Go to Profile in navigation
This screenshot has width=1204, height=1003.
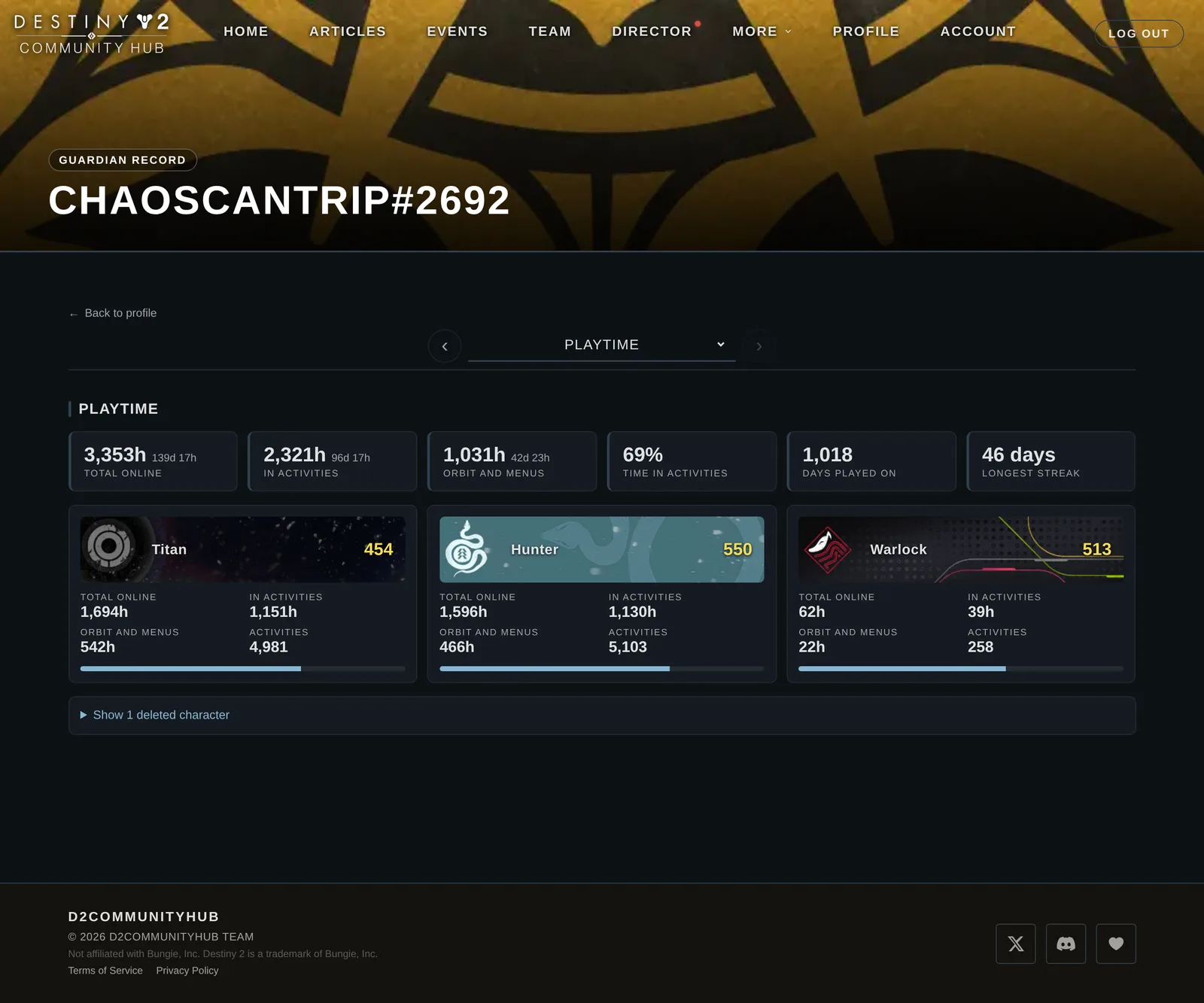[866, 32]
